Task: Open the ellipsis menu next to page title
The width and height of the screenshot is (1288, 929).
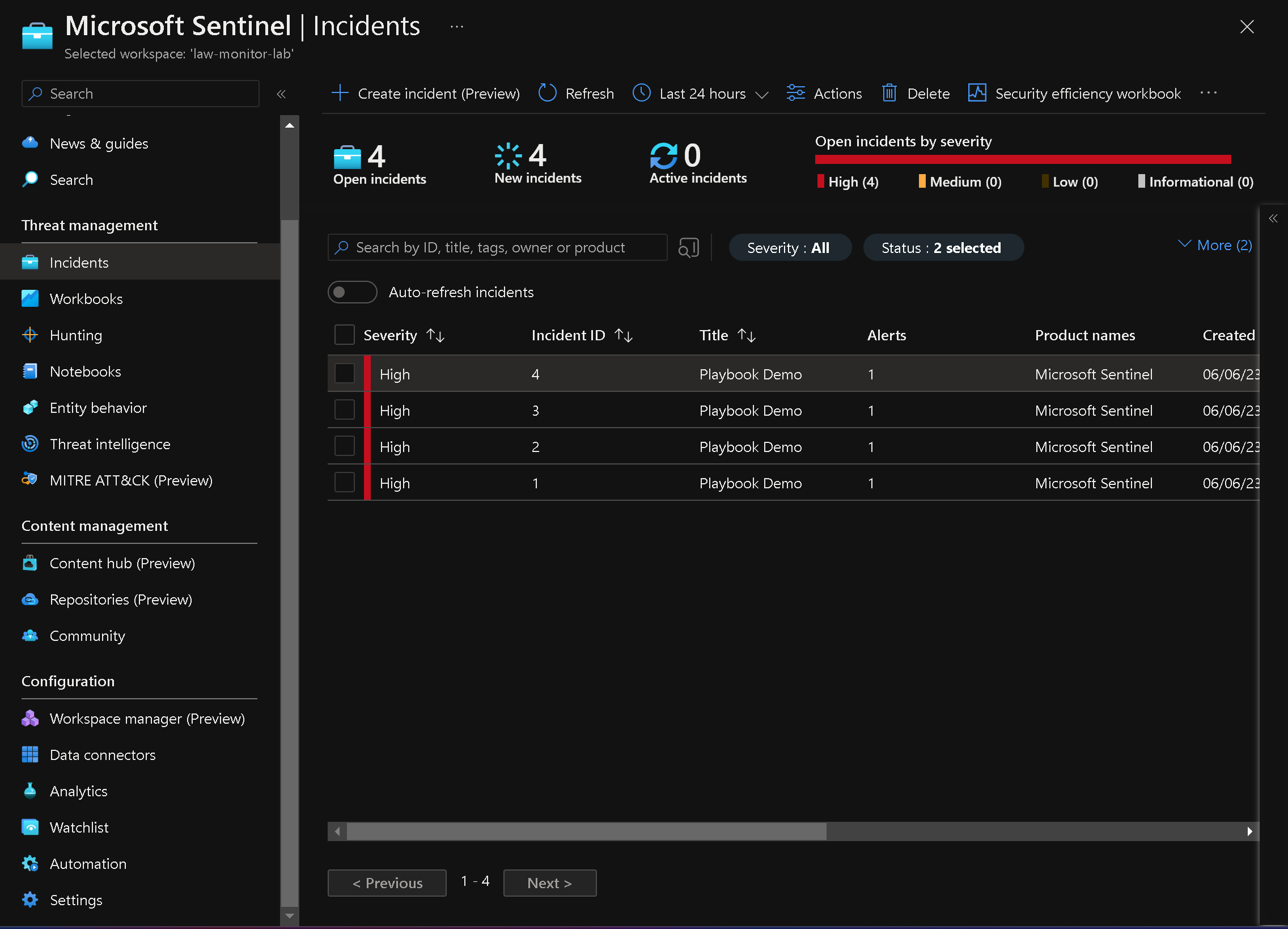Action: pyautogui.click(x=456, y=26)
